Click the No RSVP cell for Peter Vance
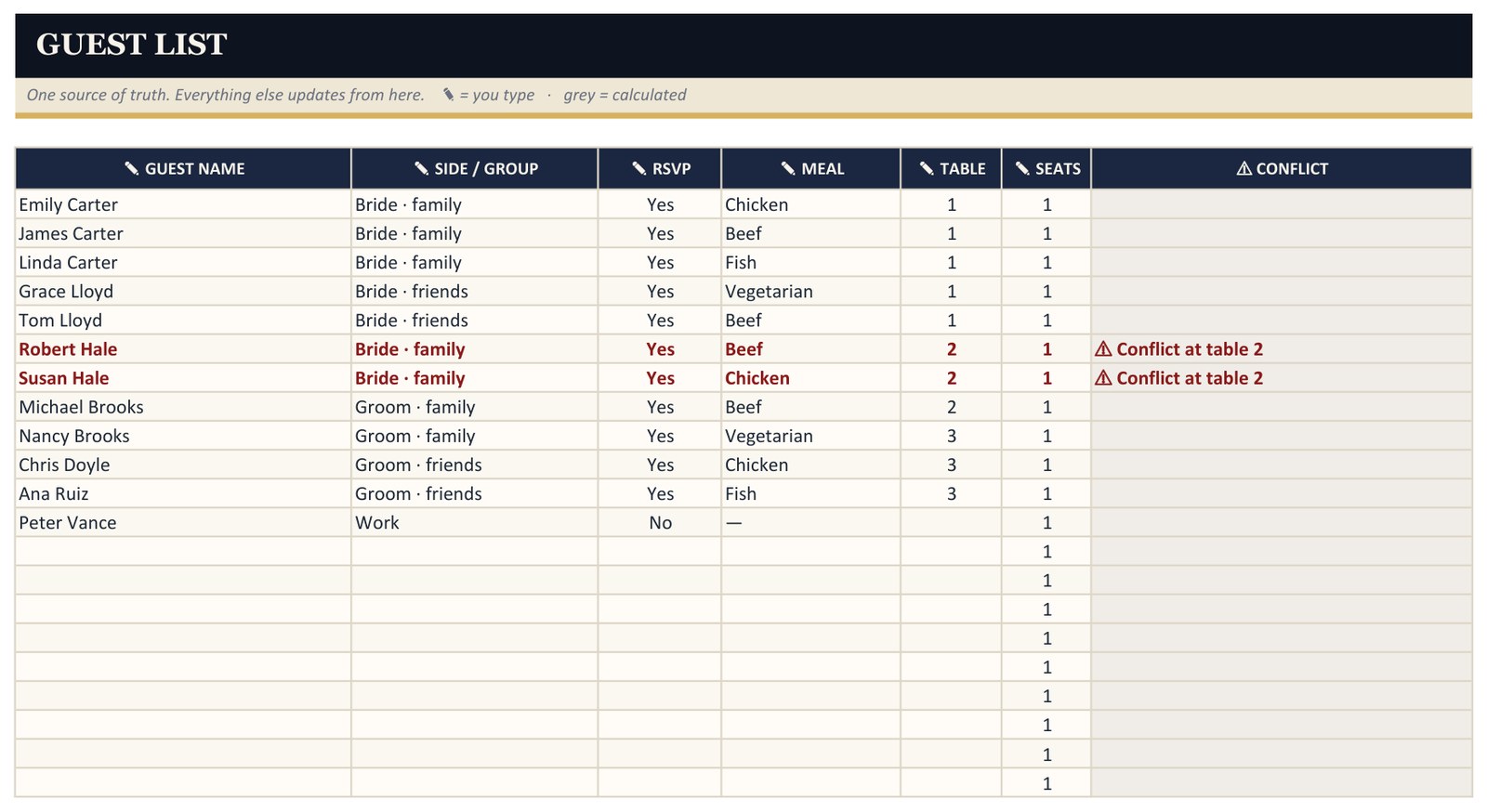 click(660, 522)
